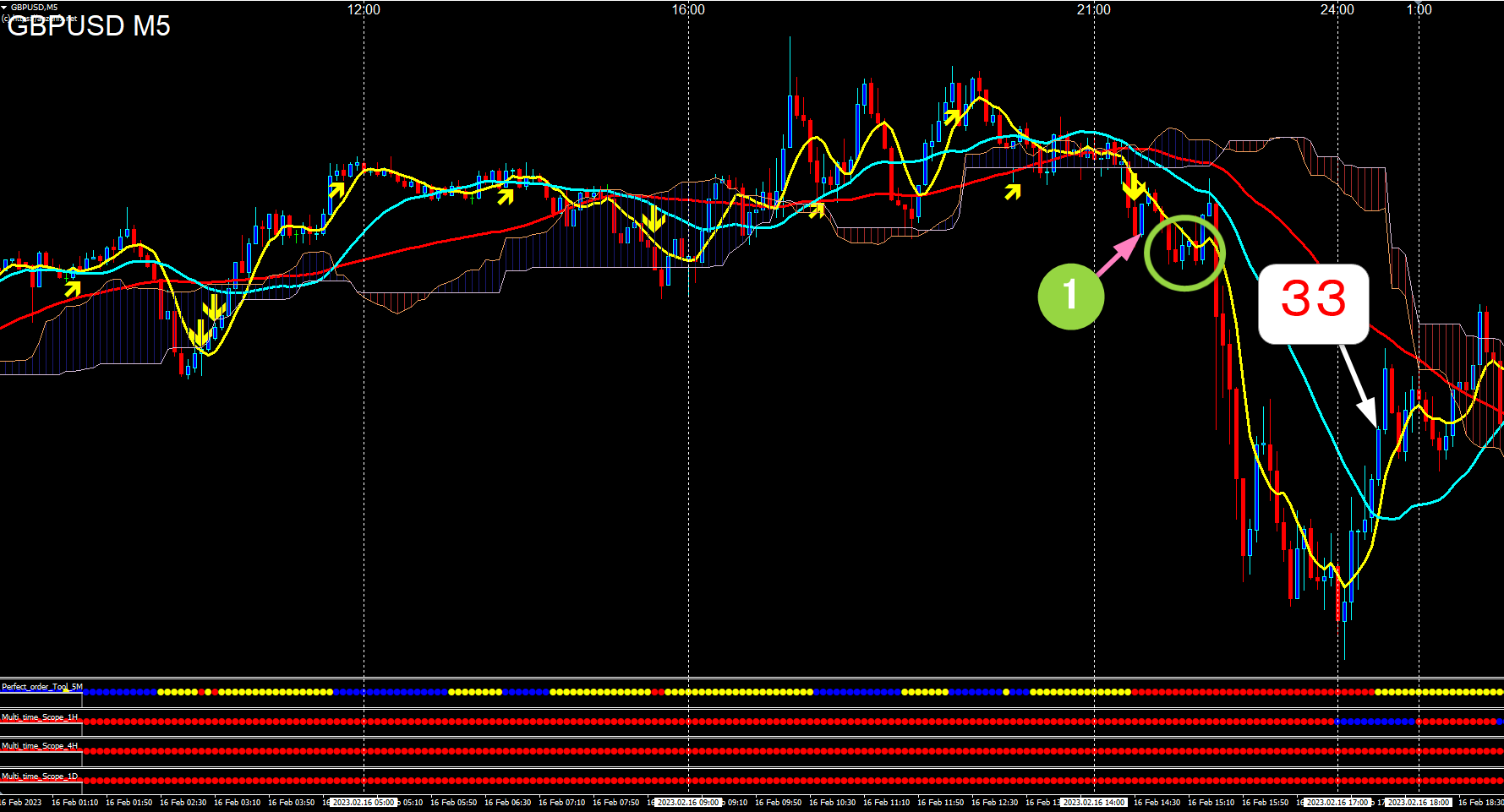
Task: Click the 16:00 time label at top
Action: click(688, 9)
